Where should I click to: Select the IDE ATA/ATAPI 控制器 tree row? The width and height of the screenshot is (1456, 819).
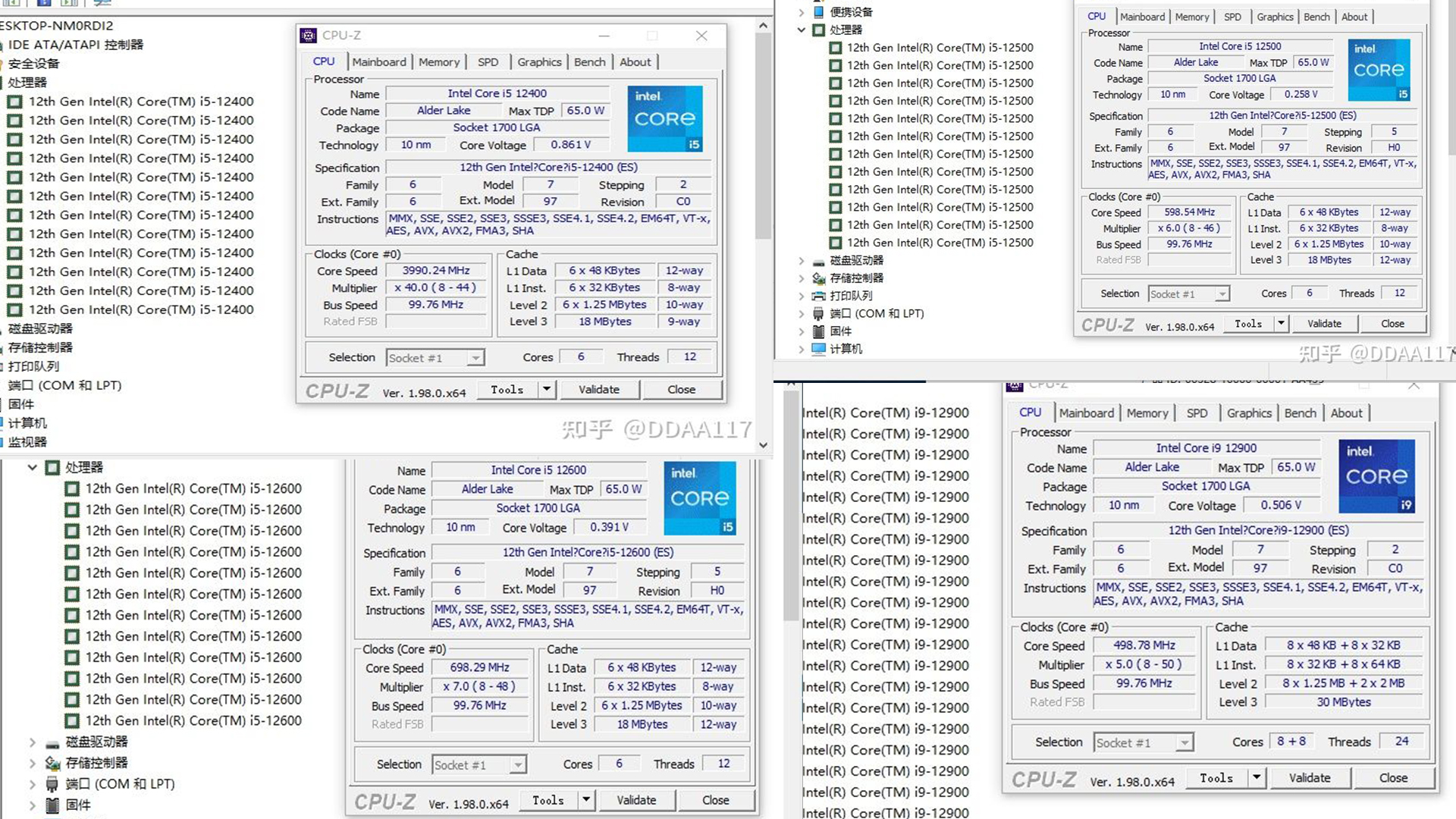(x=75, y=45)
